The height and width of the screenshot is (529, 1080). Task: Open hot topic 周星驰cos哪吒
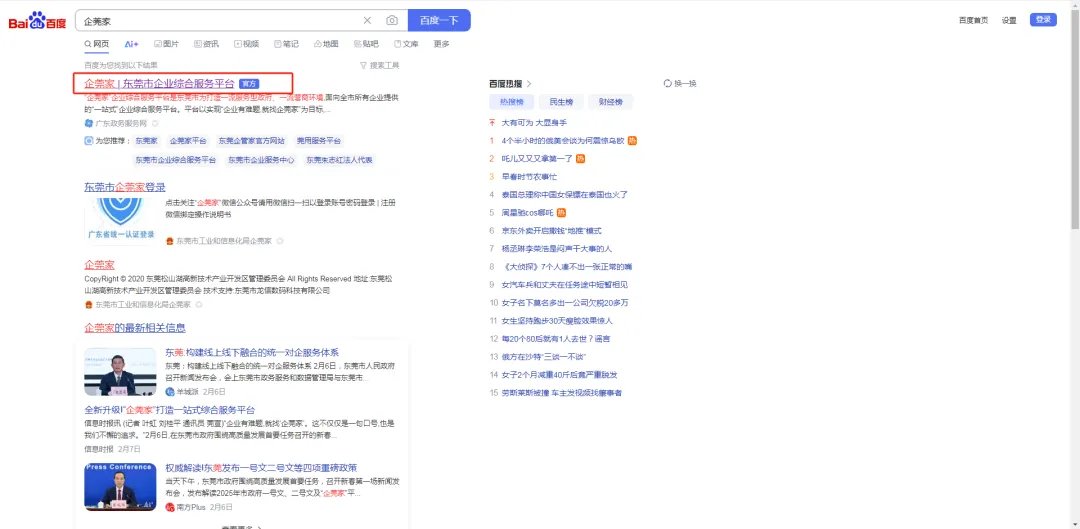(527, 212)
